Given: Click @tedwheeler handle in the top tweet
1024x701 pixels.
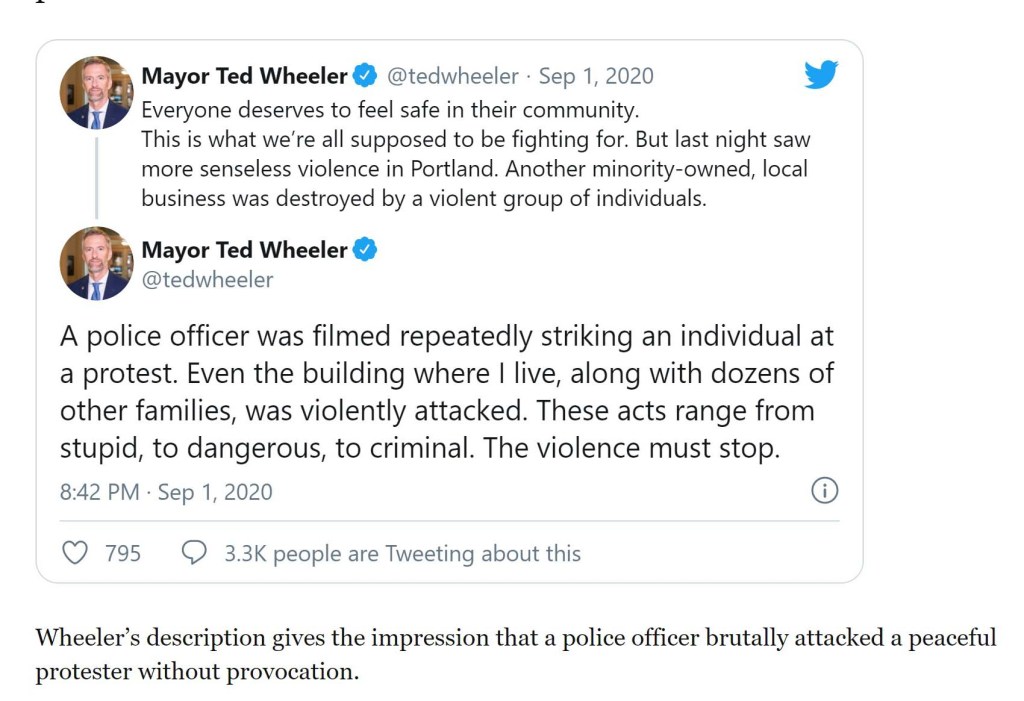Looking at the screenshot, I should pyautogui.click(x=452, y=76).
